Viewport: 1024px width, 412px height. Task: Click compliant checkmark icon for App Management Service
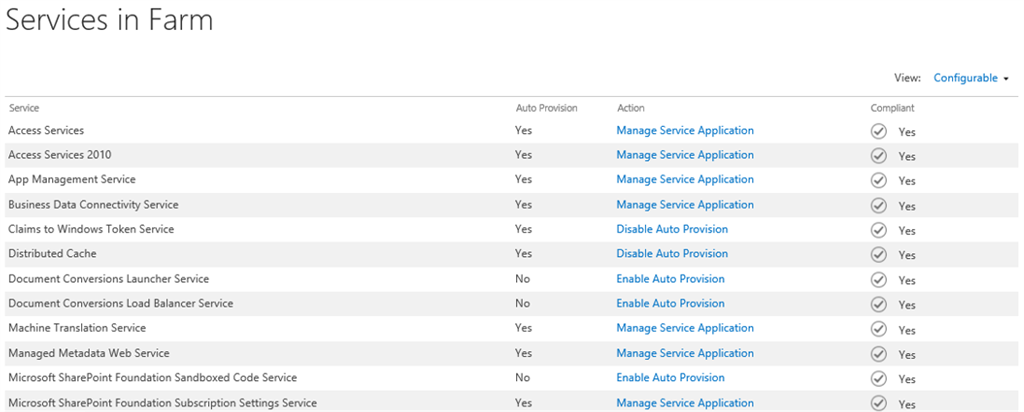click(879, 180)
